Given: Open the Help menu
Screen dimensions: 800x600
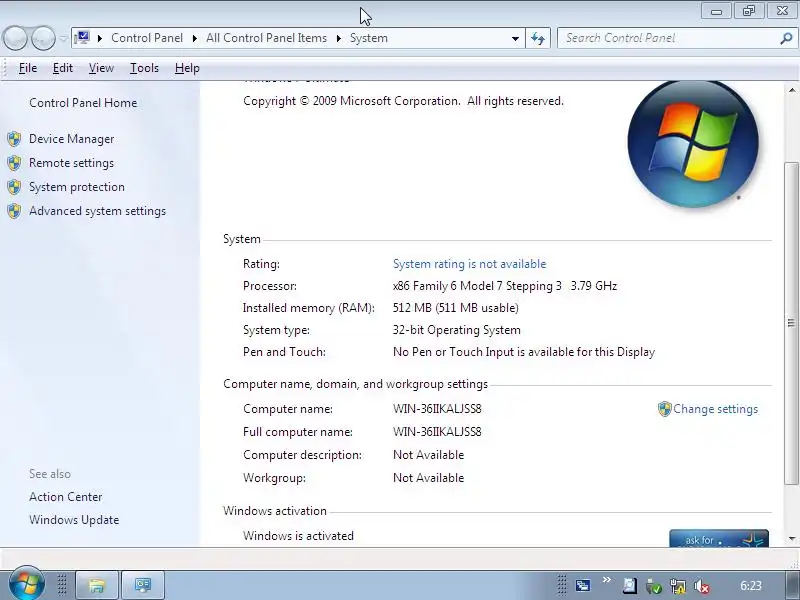Looking at the screenshot, I should (187, 68).
